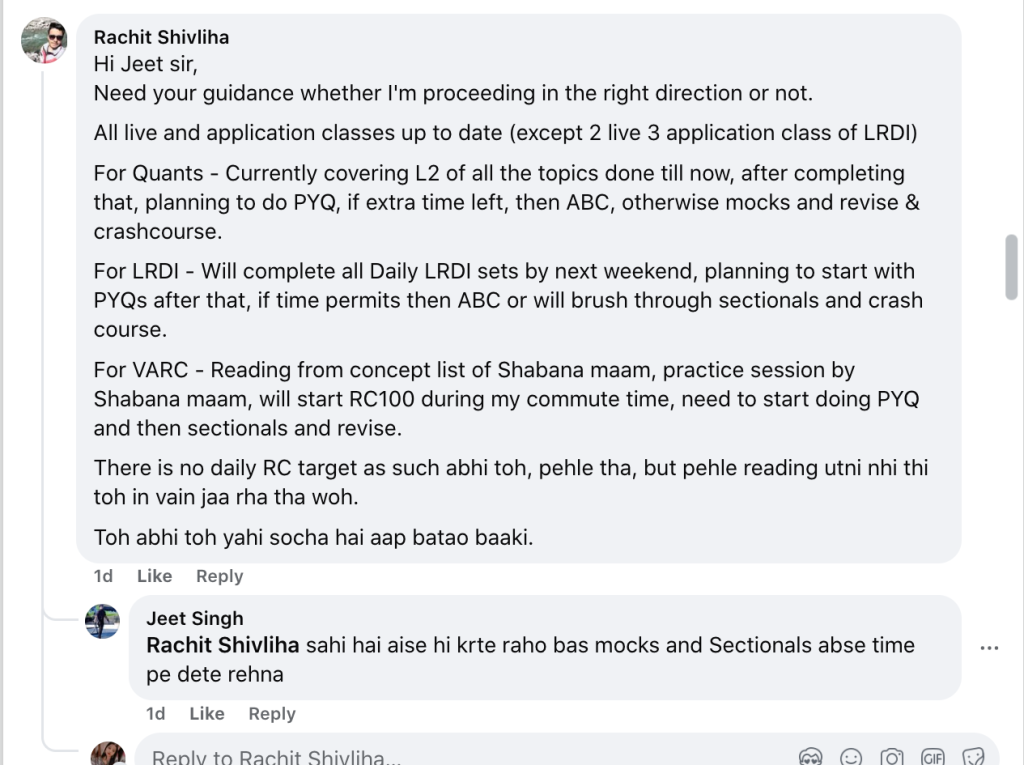Attach a photo with camera icon
The image size is (1024, 765).
pos(891,757)
